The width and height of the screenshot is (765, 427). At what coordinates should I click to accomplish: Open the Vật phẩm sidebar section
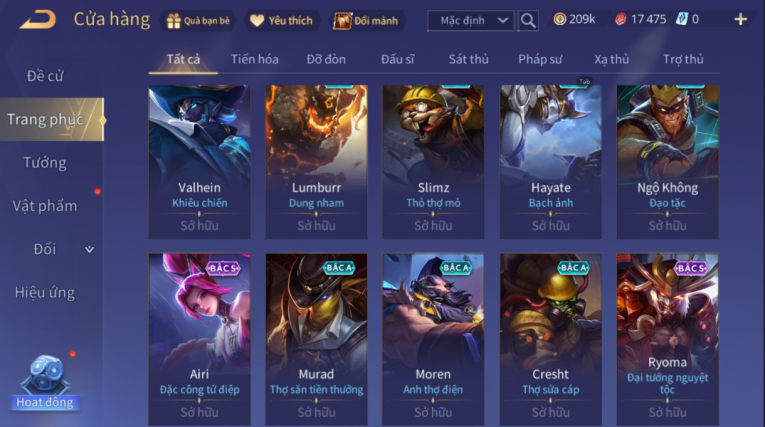[45, 206]
